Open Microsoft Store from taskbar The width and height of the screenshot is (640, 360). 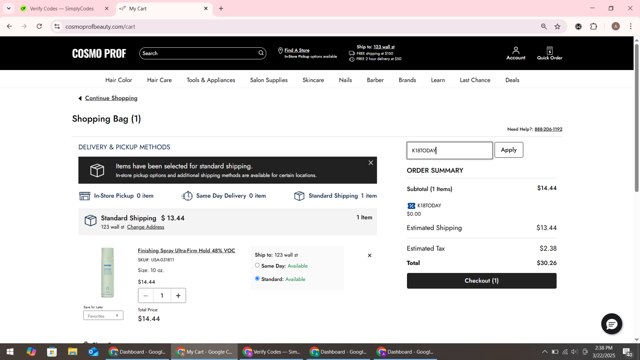(52, 352)
